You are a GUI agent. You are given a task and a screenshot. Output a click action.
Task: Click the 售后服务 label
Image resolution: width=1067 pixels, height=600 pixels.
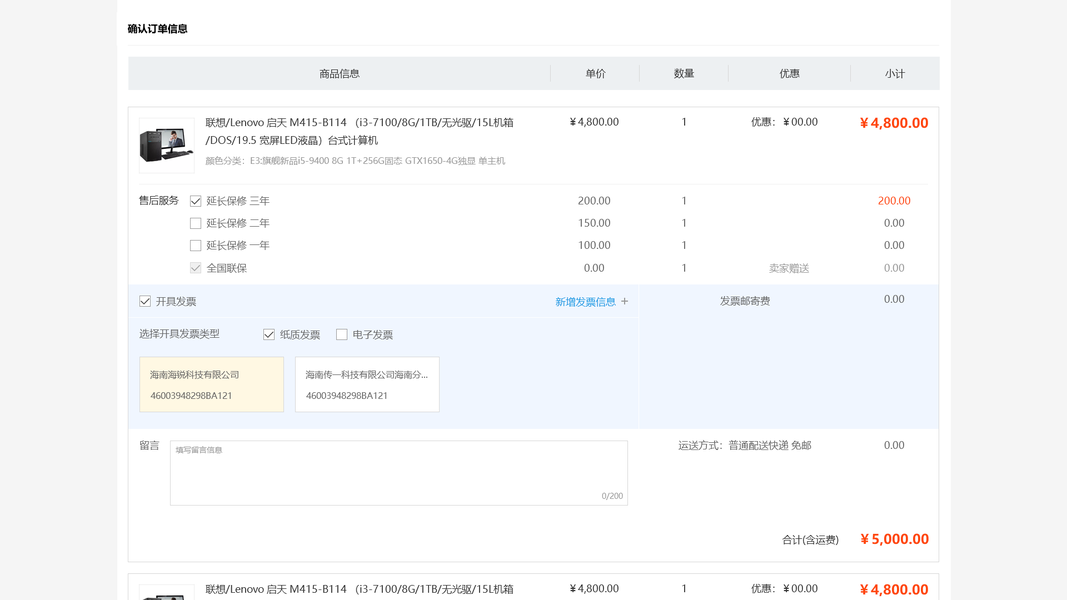click(x=159, y=201)
